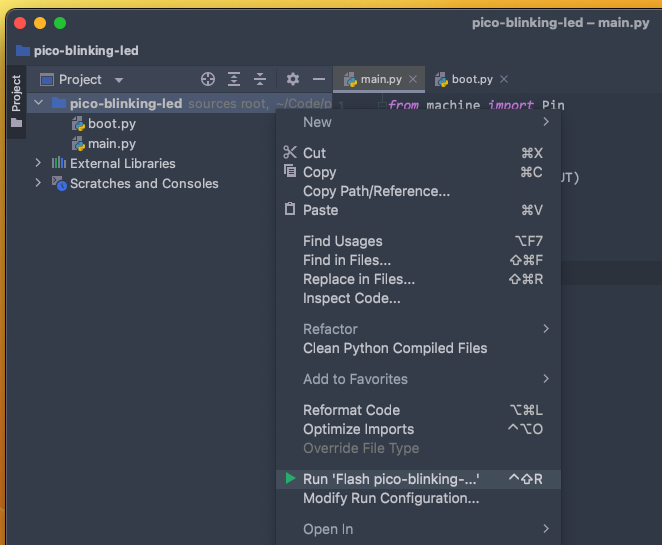This screenshot has height=545, width=662.
Task: Collapse the pico-blinking-led root folder
Action: tap(38, 103)
